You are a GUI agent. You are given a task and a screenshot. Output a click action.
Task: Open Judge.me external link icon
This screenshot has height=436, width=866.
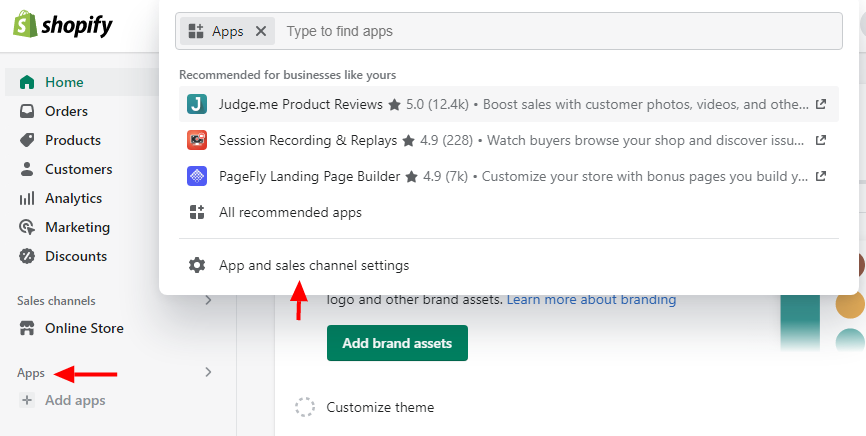821,104
